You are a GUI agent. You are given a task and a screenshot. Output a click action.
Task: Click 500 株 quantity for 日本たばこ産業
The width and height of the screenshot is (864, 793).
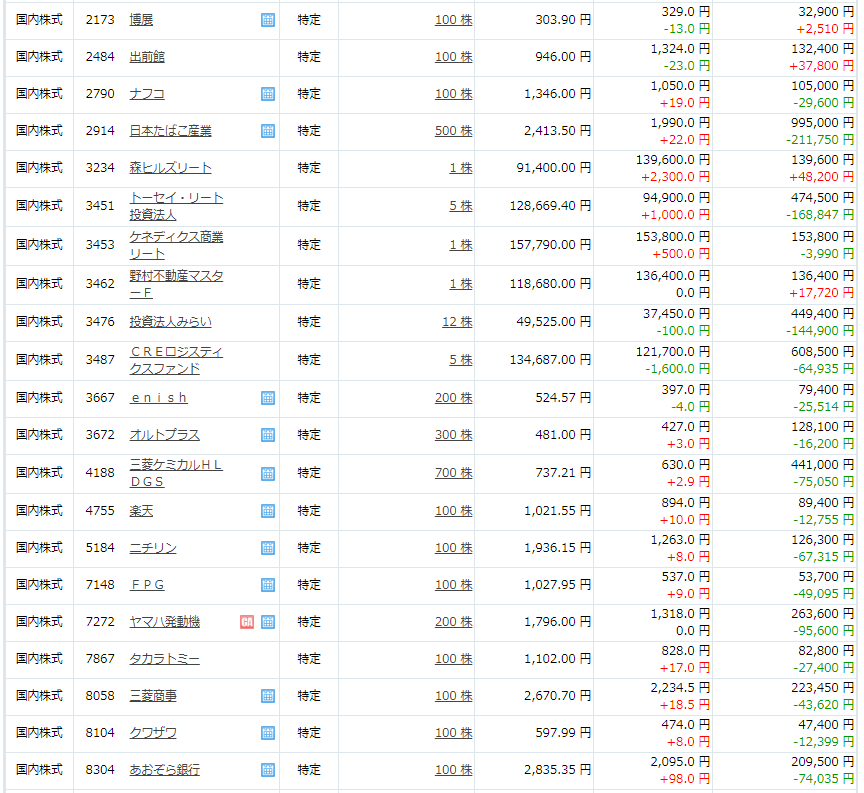453,131
